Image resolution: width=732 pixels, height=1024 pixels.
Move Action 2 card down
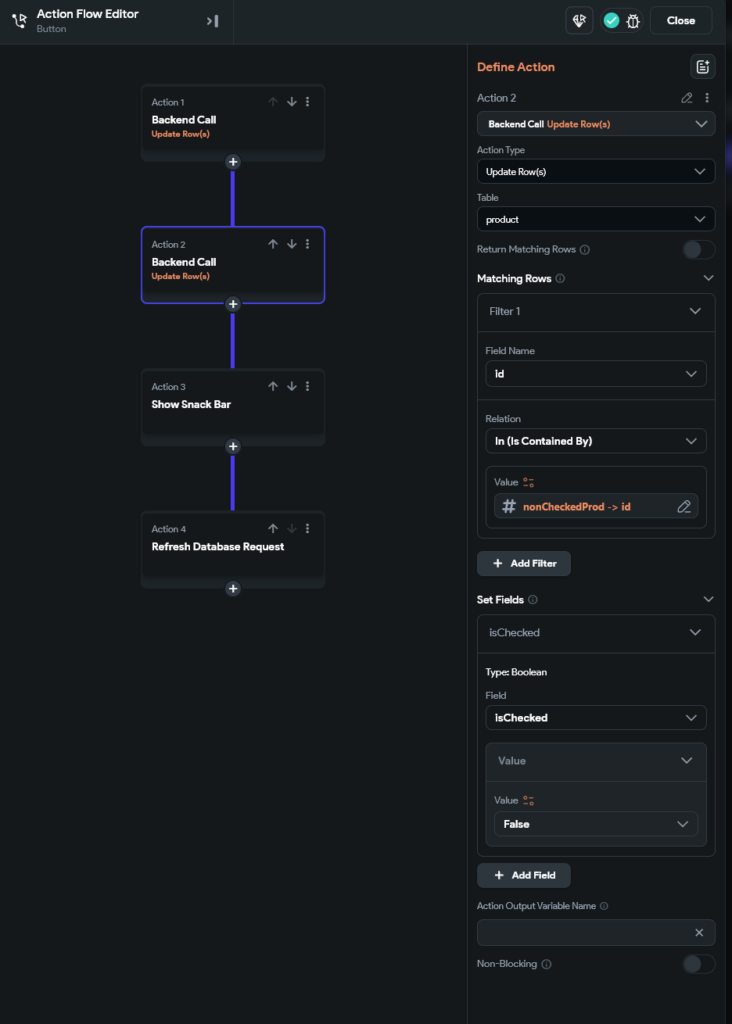[292, 244]
